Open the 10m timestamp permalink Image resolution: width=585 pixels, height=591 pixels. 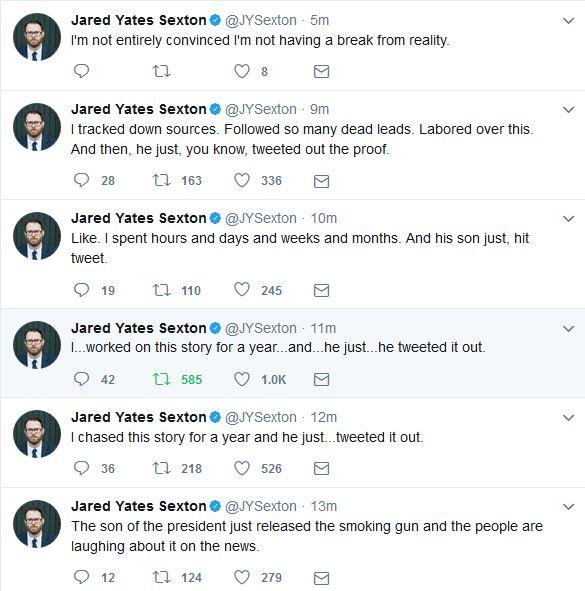[323, 218]
